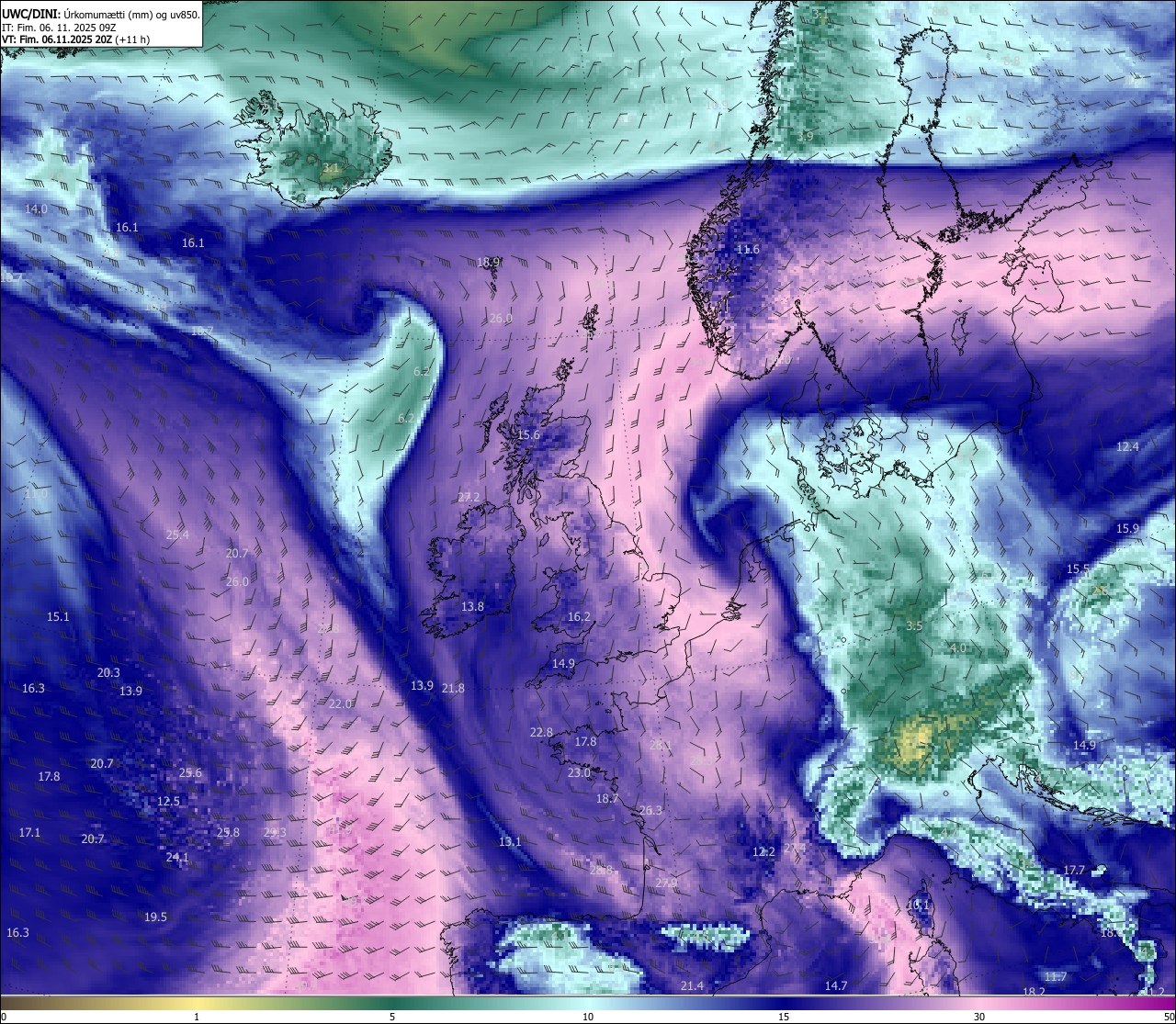Image resolution: width=1176 pixels, height=1024 pixels.
Task: Click the 14.0 value label
Action: 36,209
